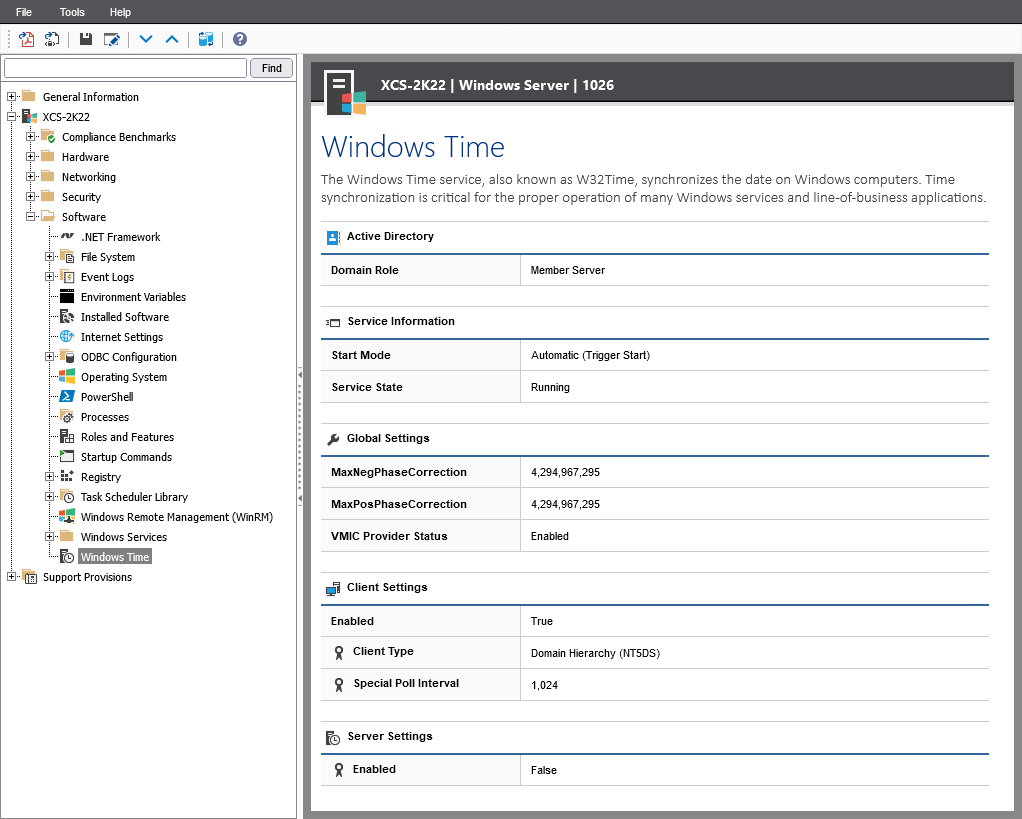Click the PowerShell icon in tree
1022x819 pixels.
click(67, 397)
